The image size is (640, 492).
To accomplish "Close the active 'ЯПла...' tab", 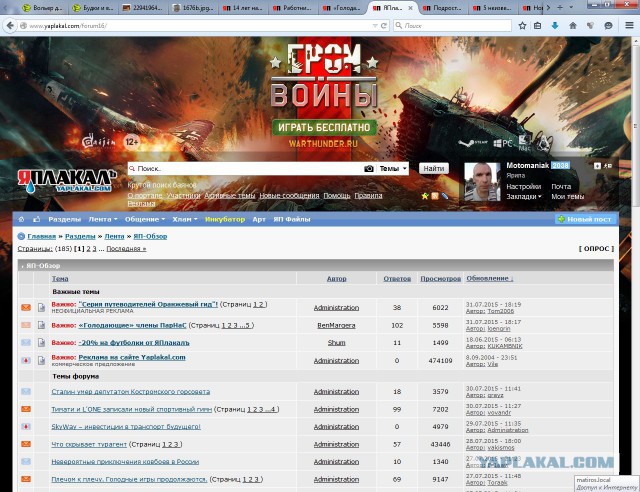I will 410,8.
